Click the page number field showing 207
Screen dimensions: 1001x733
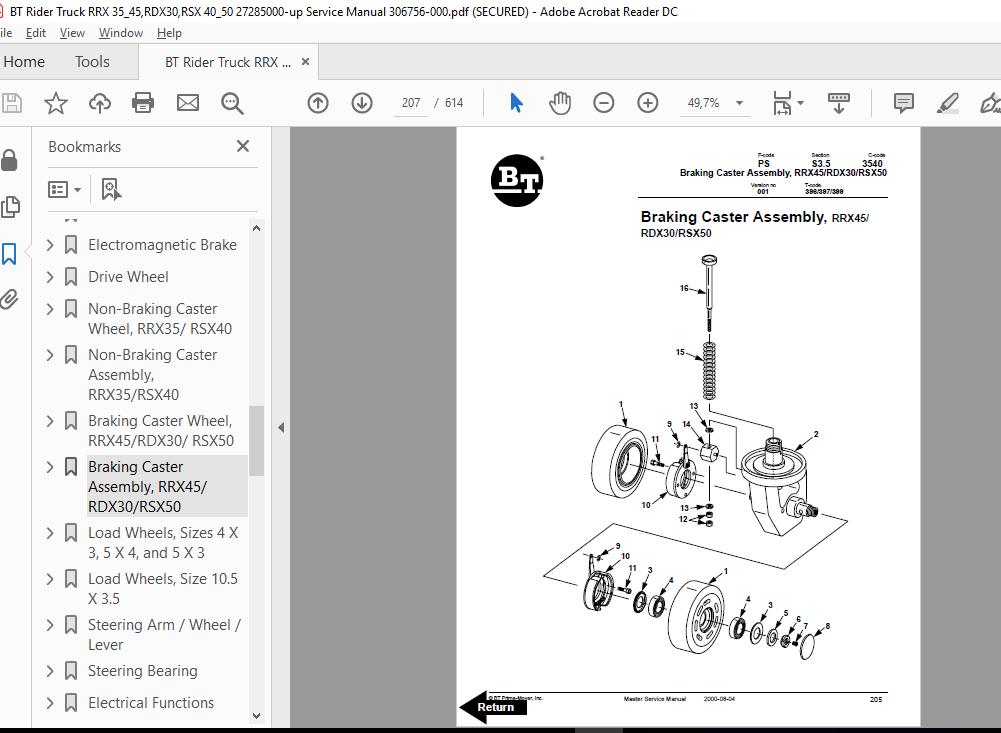(410, 103)
